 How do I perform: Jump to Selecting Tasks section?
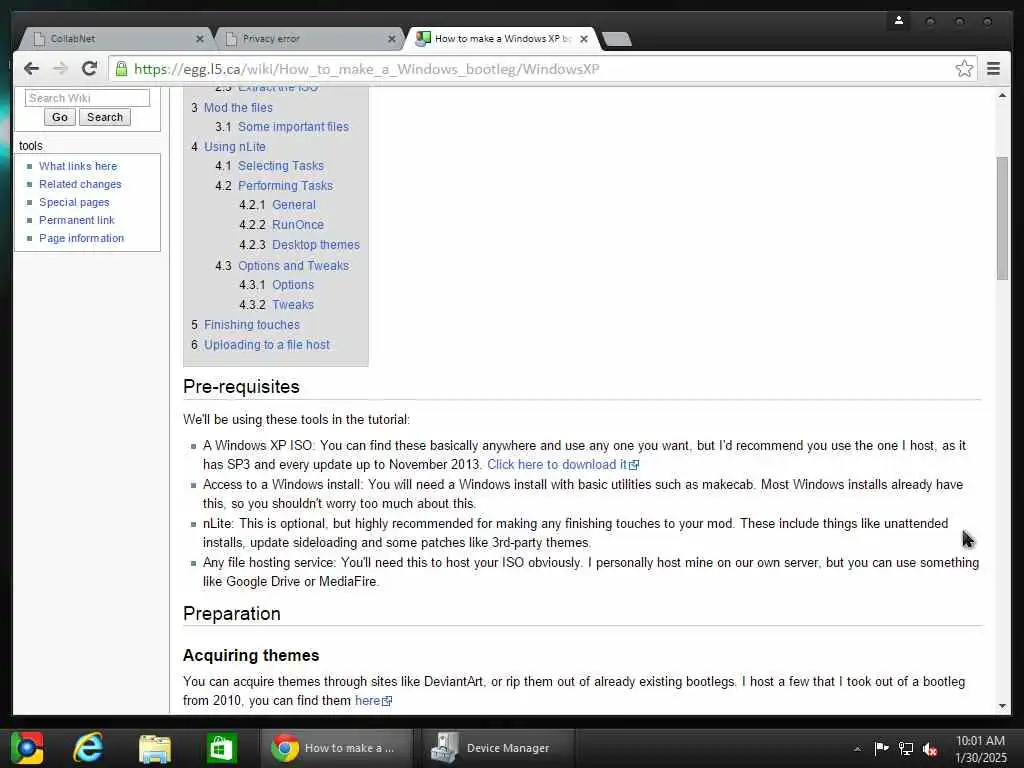coord(281,166)
